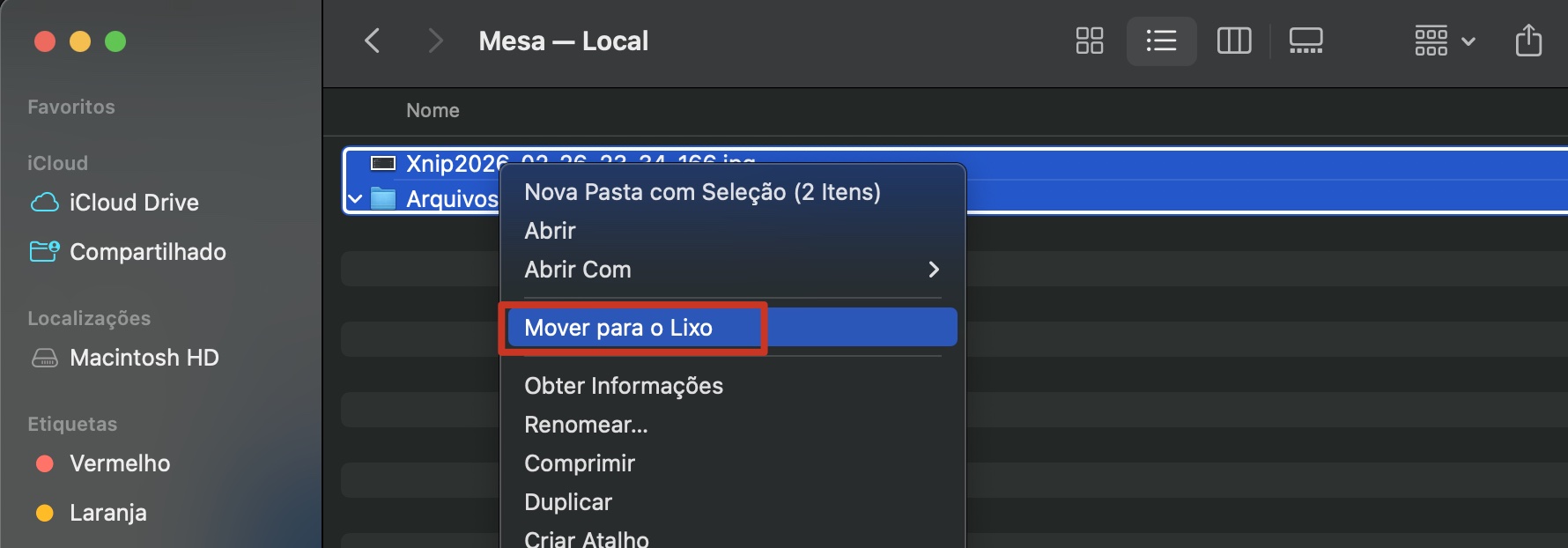Choose Mover para o Lixo
The height and width of the screenshot is (548, 1568).
[x=619, y=327]
